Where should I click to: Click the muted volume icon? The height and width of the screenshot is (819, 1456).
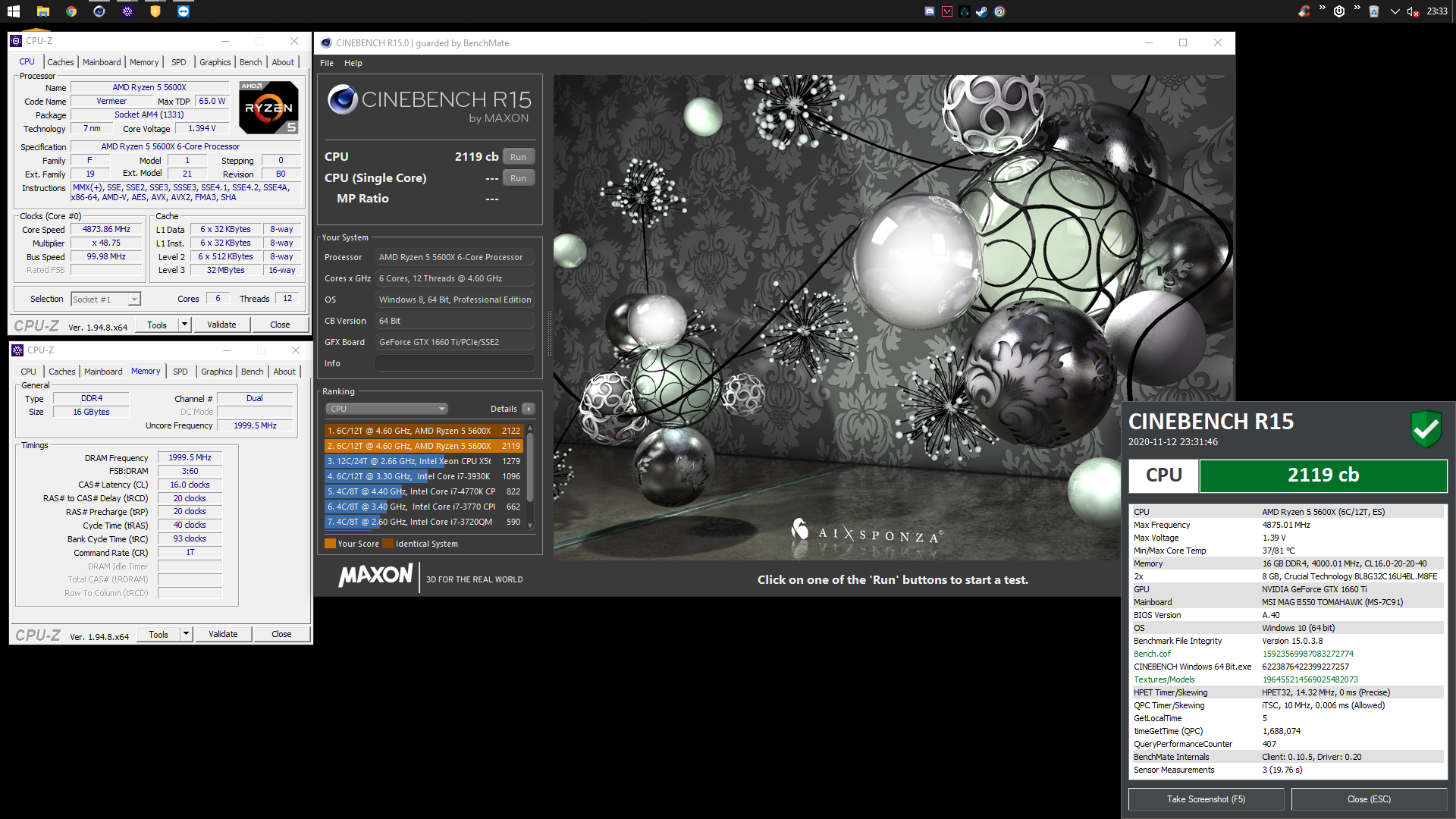1413,11
